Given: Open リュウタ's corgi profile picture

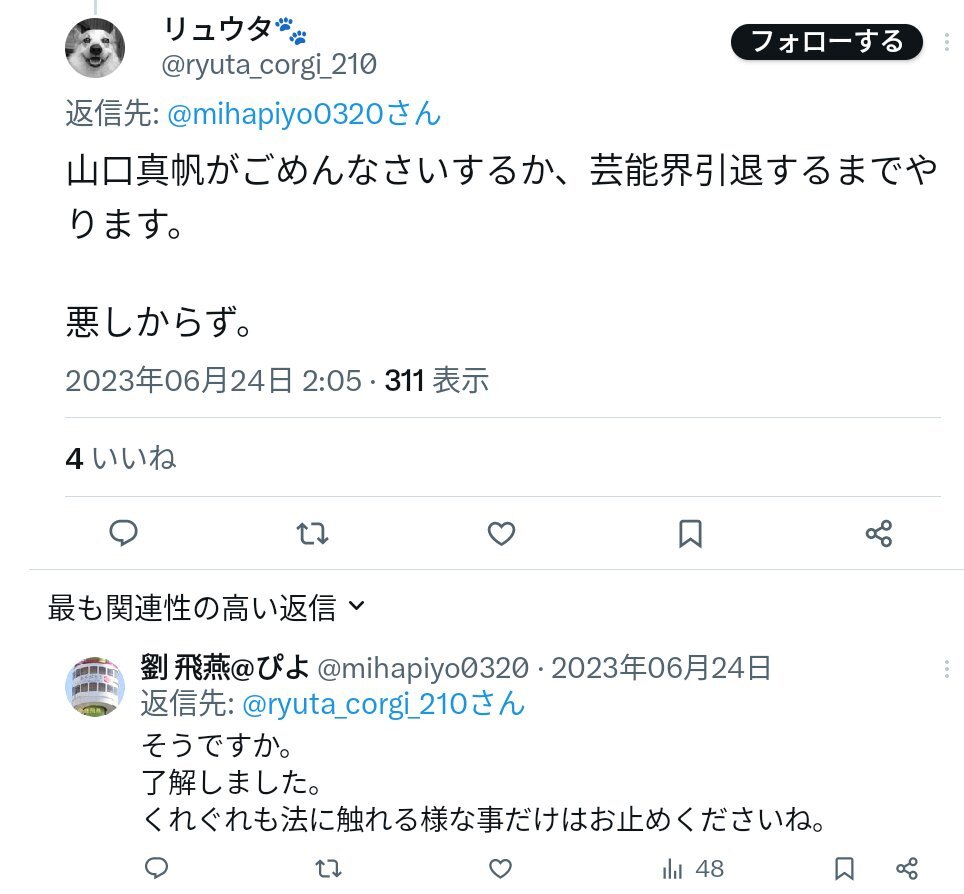Looking at the screenshot, I should [95, 47].
